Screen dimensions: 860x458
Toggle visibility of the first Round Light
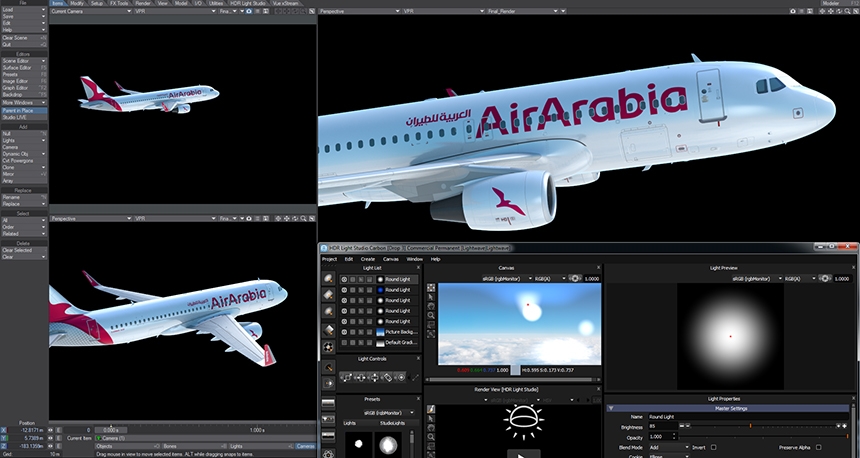click(344, 279)
